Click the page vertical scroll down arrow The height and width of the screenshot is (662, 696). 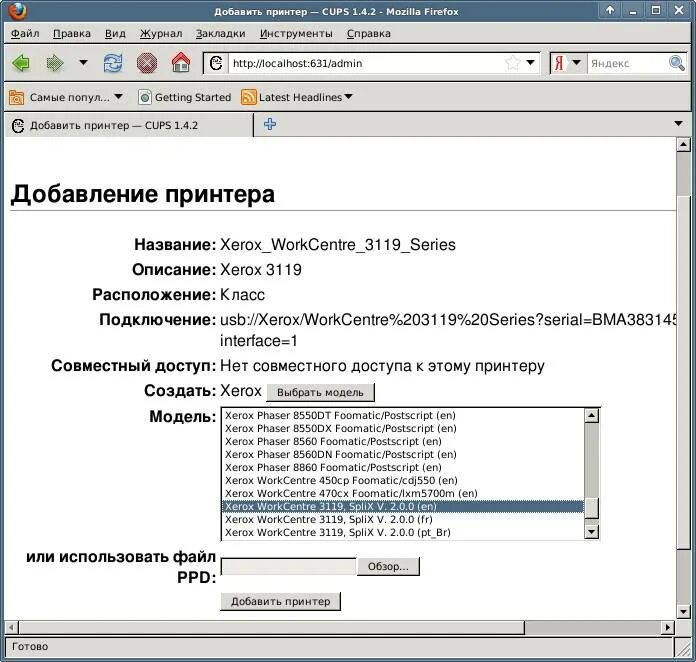click(x=683, y=611)
